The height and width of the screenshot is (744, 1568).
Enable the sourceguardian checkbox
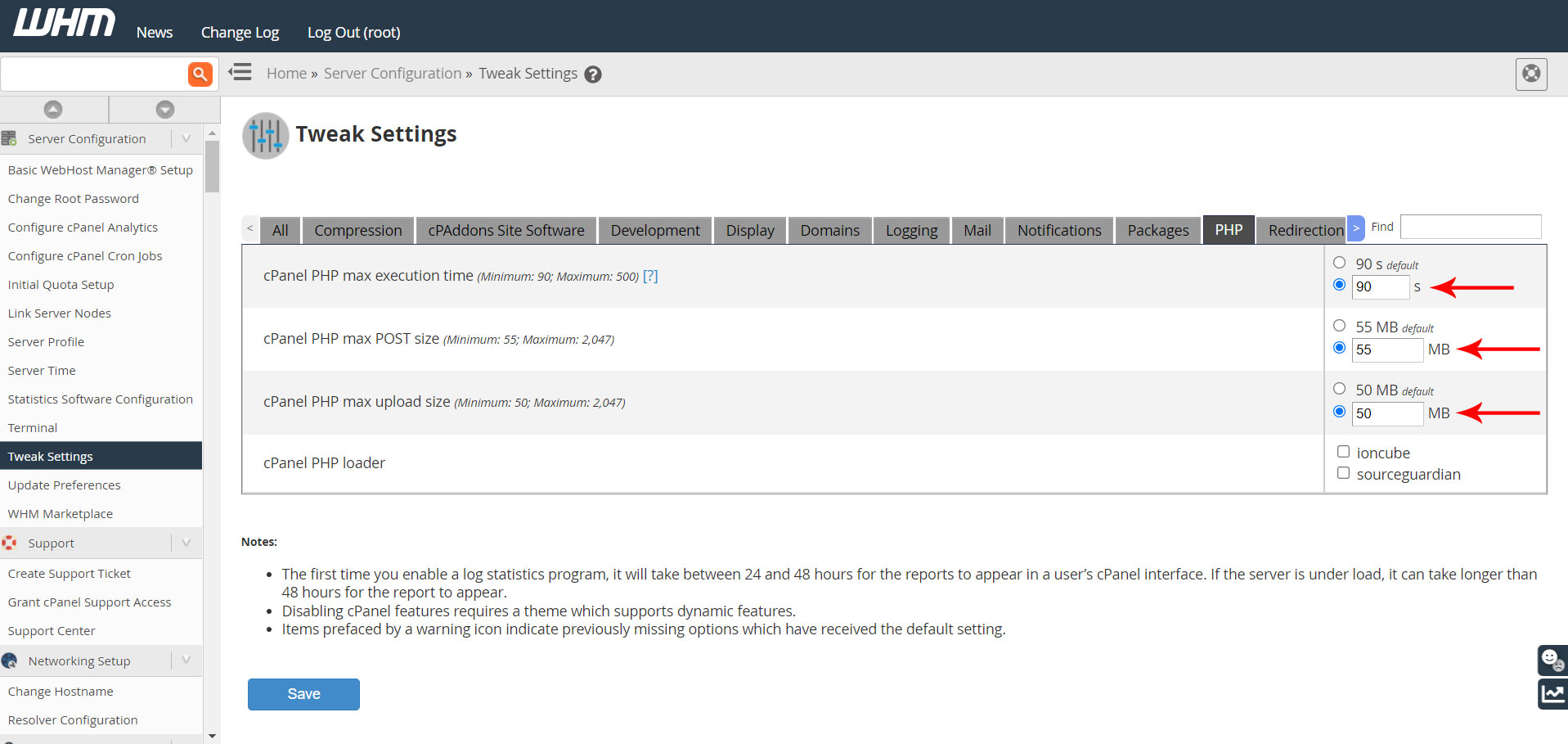coord(1343,473)
